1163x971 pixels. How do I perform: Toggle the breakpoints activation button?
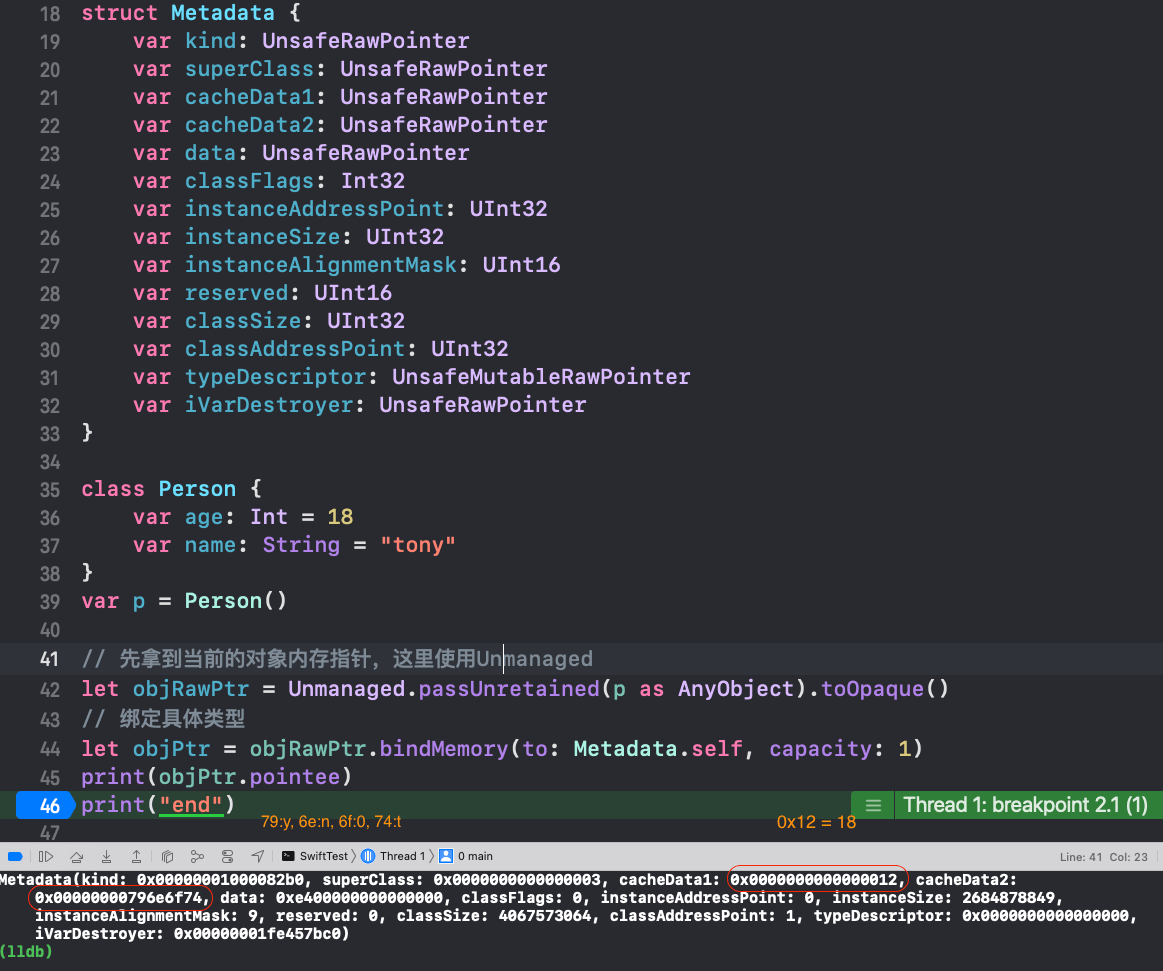click(15, 856)
